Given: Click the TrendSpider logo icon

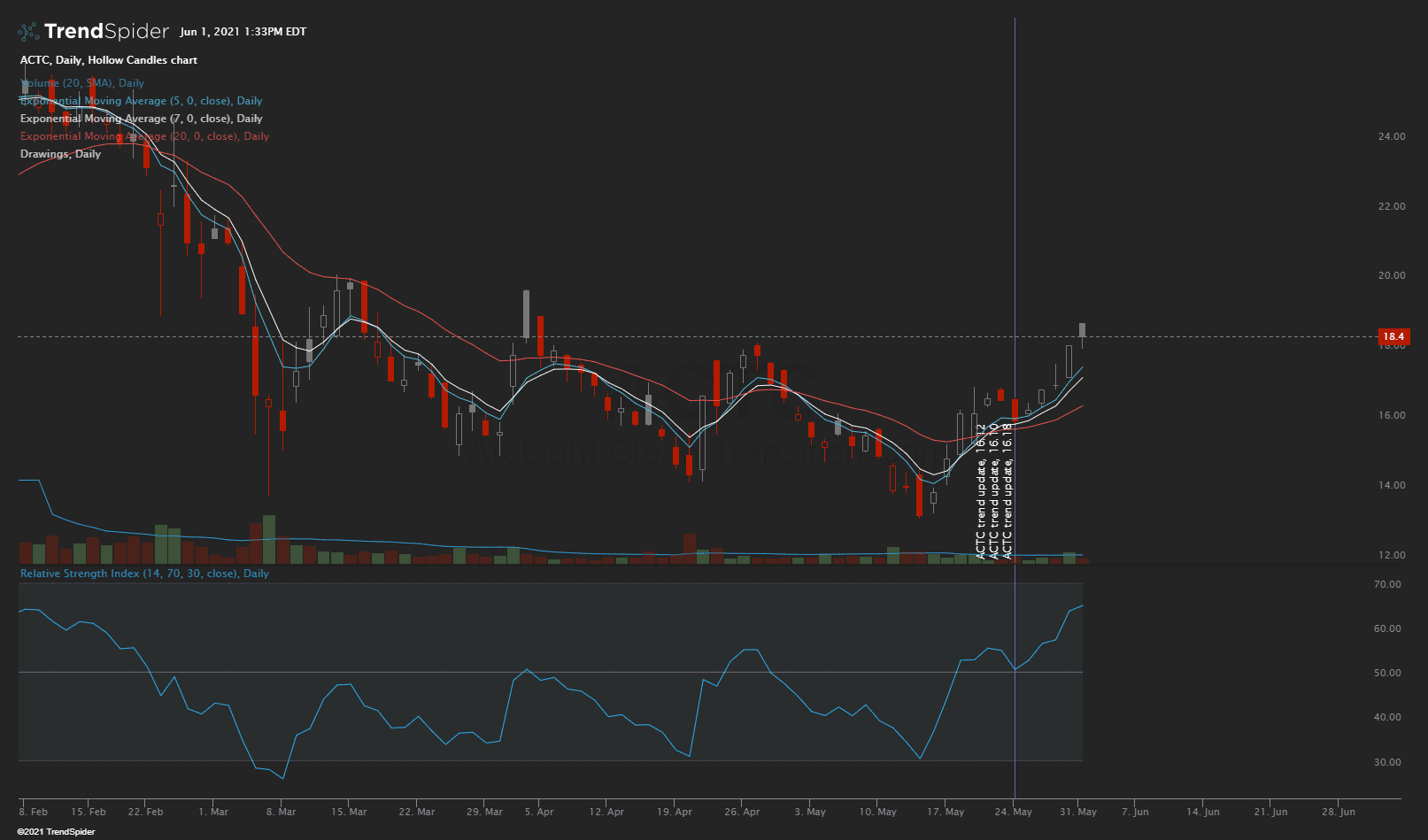Looking at the screenshot, I should click(x=28, y=32).
